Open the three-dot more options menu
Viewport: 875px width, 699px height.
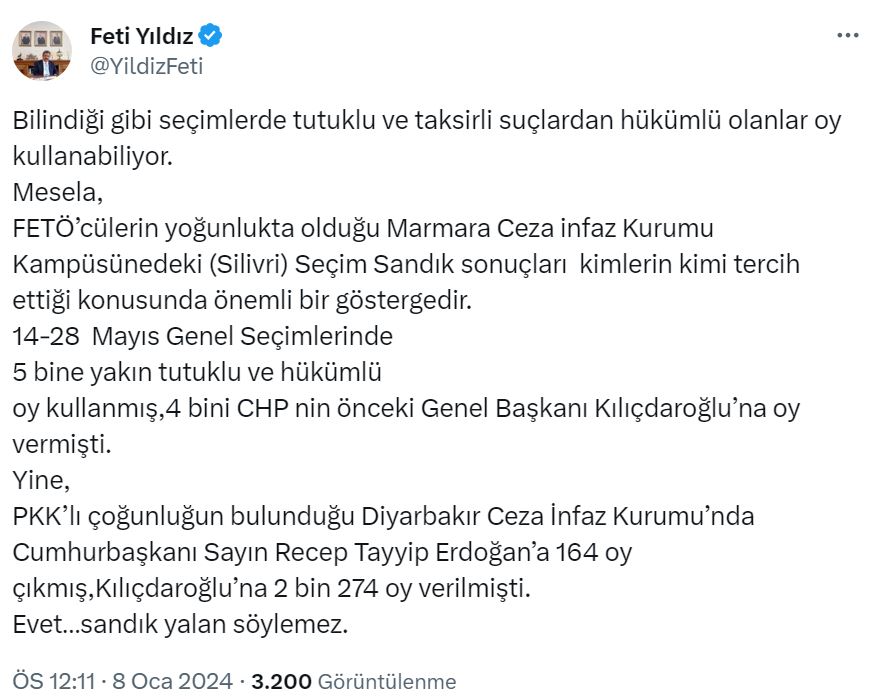[x=847, y=35]
